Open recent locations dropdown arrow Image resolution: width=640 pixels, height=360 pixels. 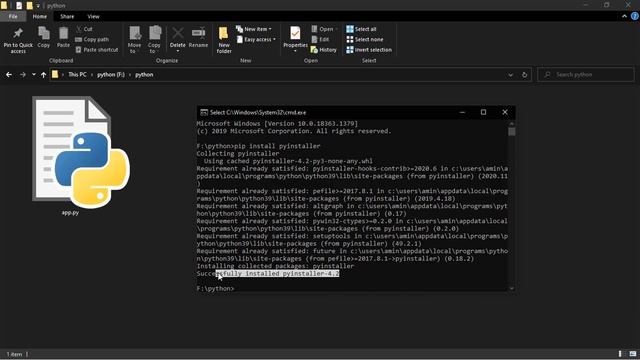coord(33,75)
